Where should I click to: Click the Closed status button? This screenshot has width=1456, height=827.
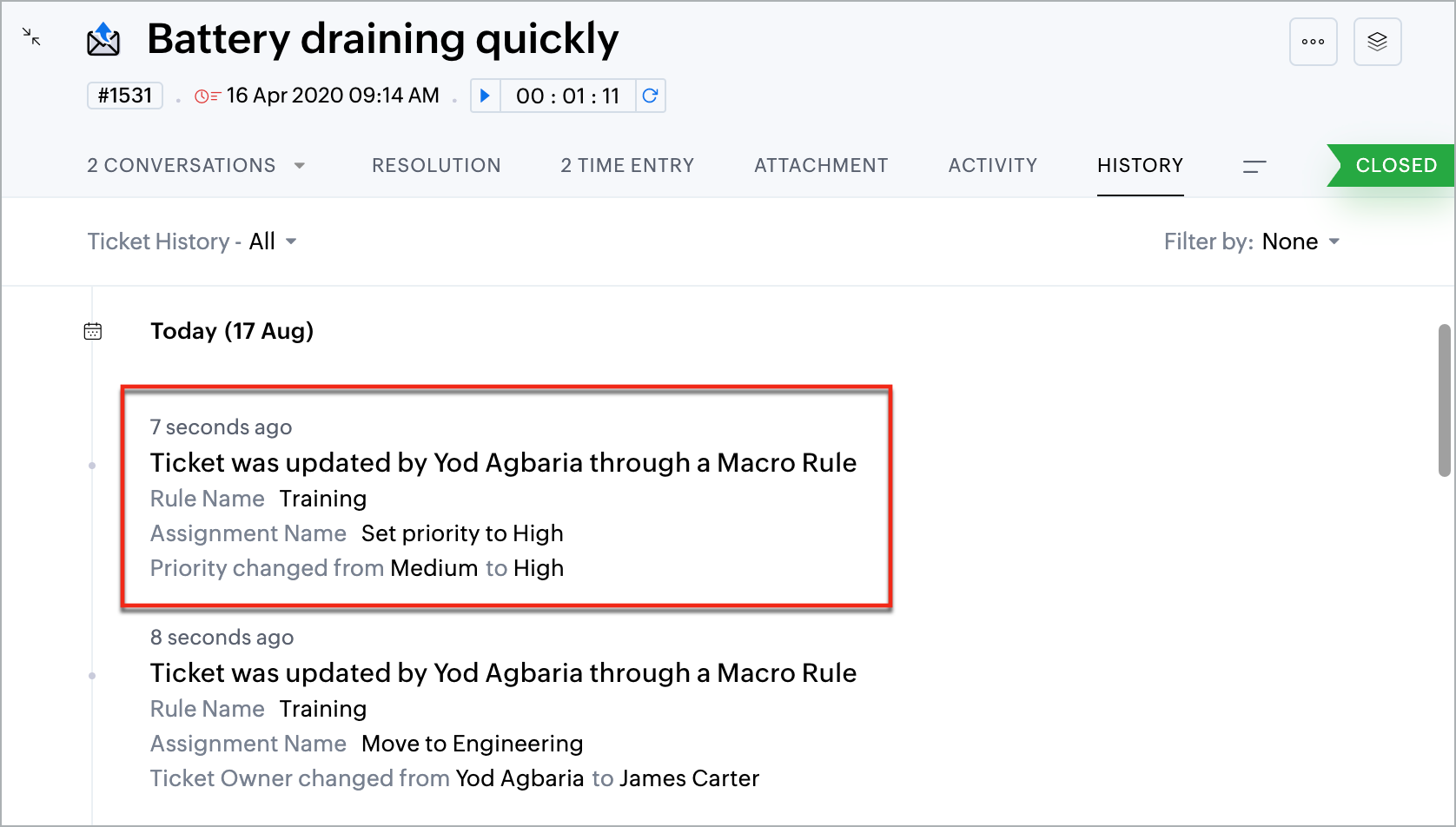(1394, 166)
